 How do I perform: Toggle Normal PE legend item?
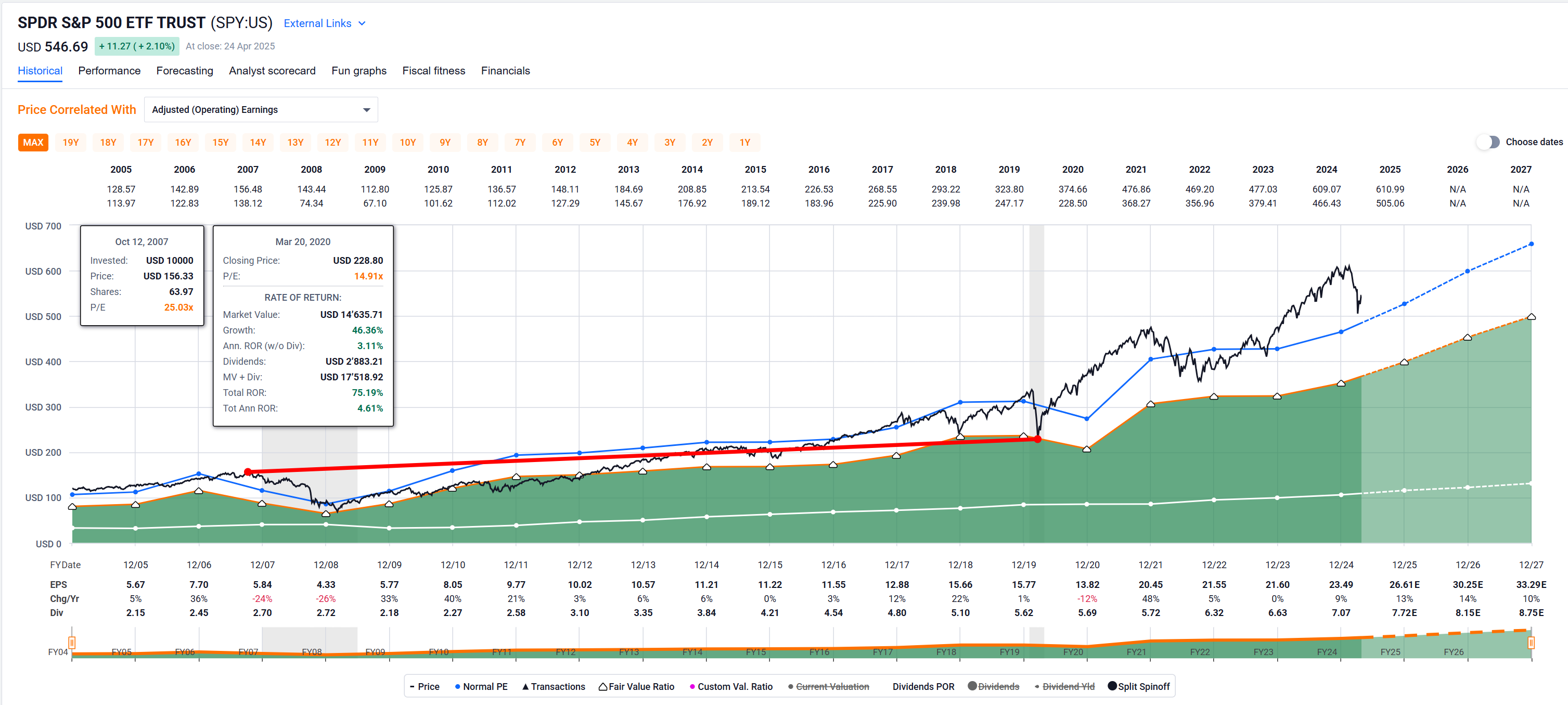click(481, 686)
